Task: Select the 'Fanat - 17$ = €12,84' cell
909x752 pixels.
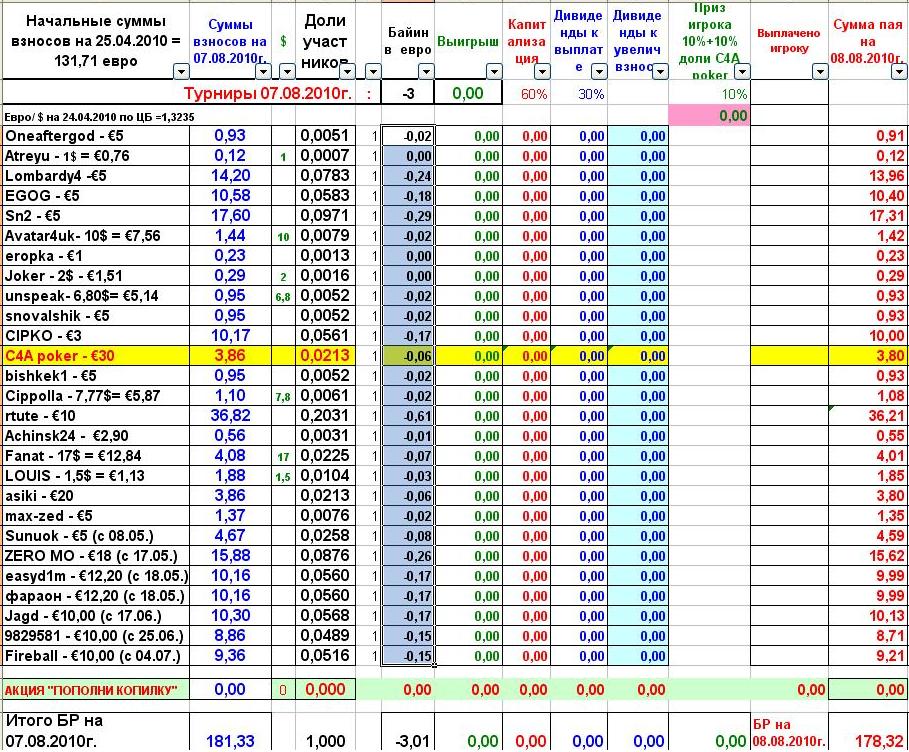Action: [96, 456]
